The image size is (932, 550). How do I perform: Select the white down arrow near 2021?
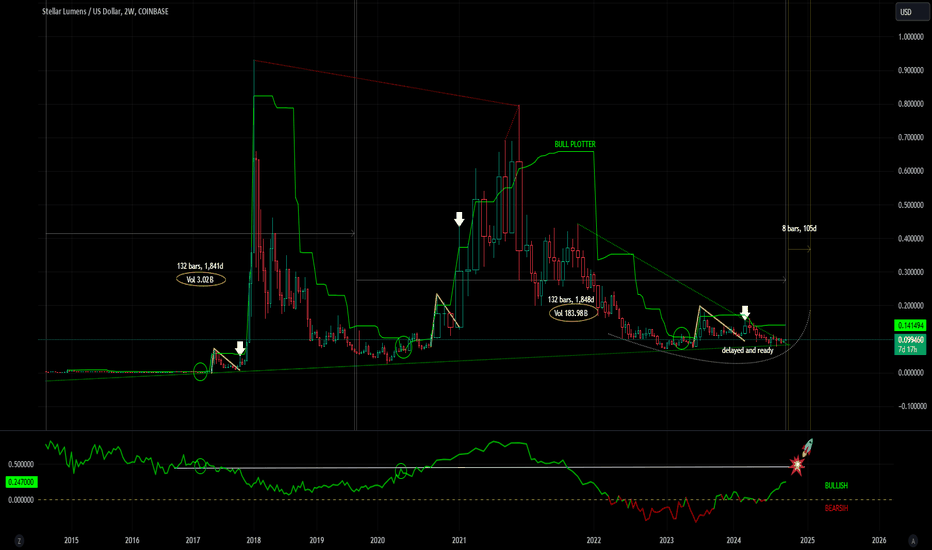tap(459, 219)
